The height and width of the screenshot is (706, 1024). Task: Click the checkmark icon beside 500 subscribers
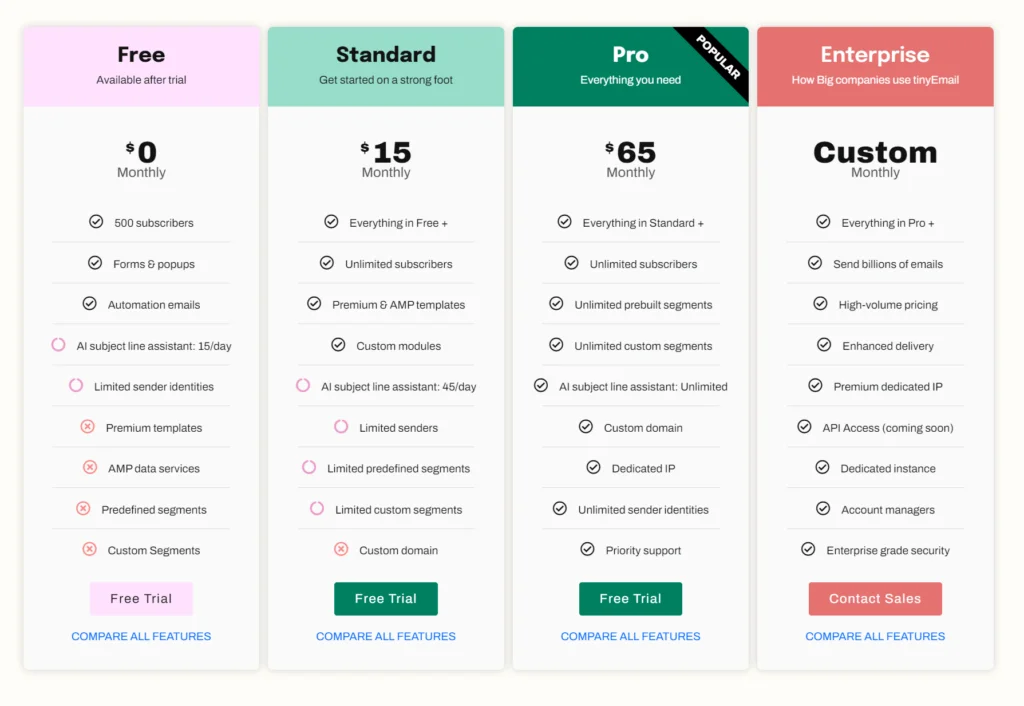(x=96, y=222)
